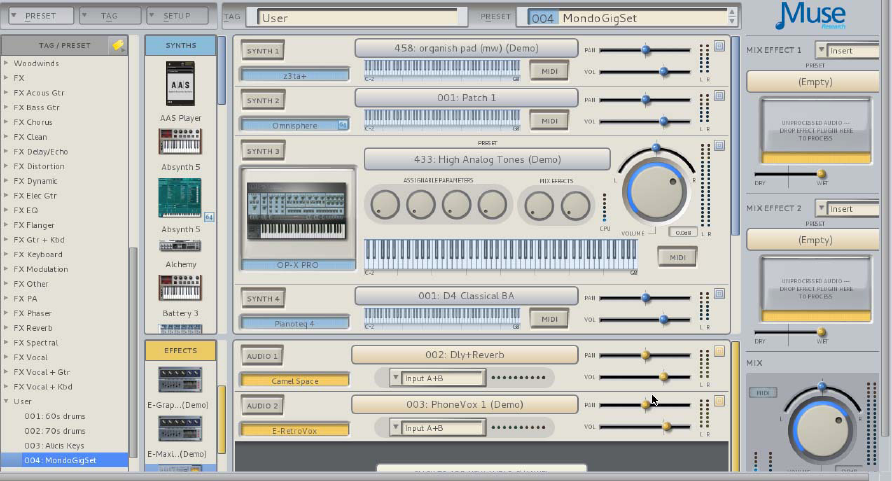
Task: Select the AAS Player synth icon
Action: [x=180, y=84]
